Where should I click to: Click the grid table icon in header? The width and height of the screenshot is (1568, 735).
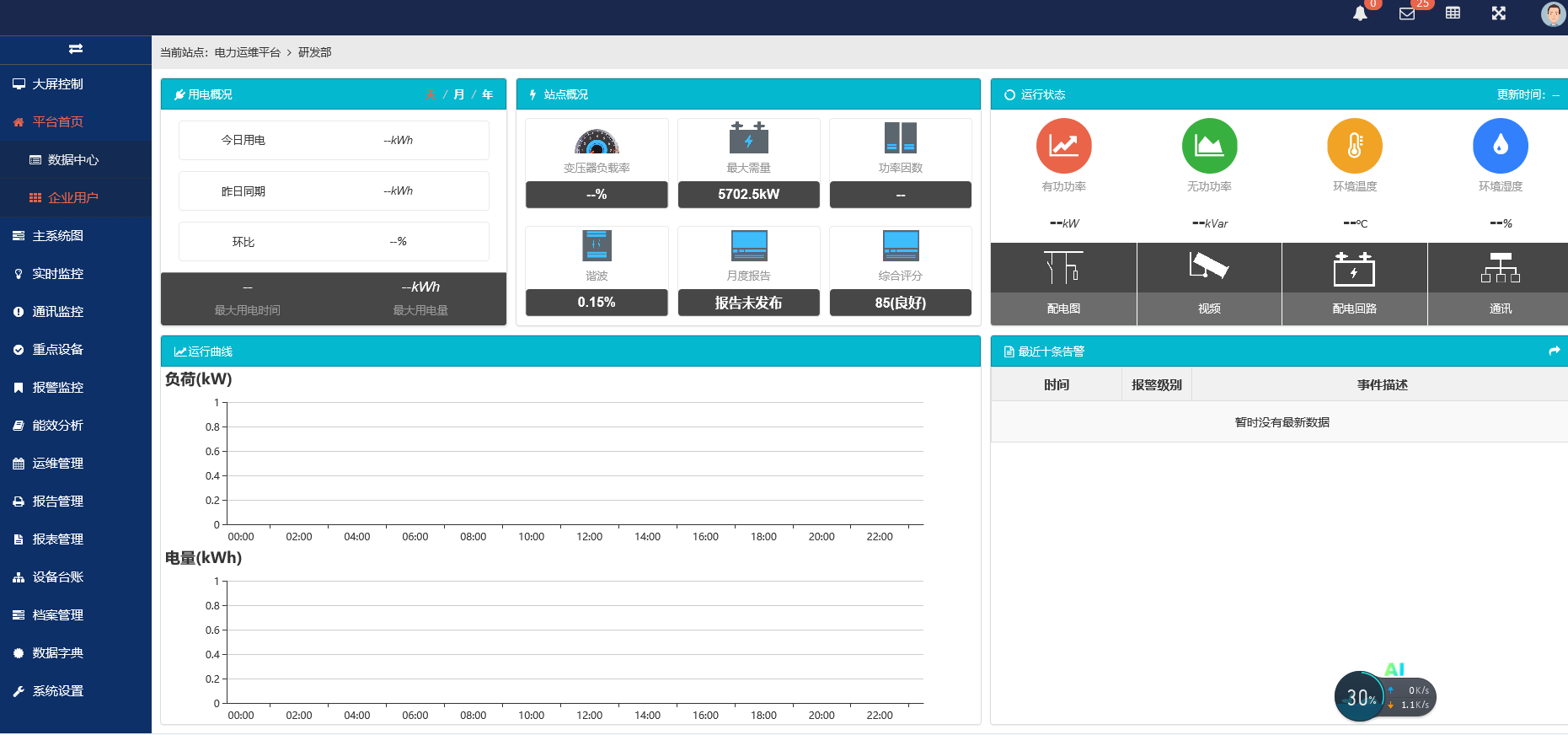(x=1453, y=13)
